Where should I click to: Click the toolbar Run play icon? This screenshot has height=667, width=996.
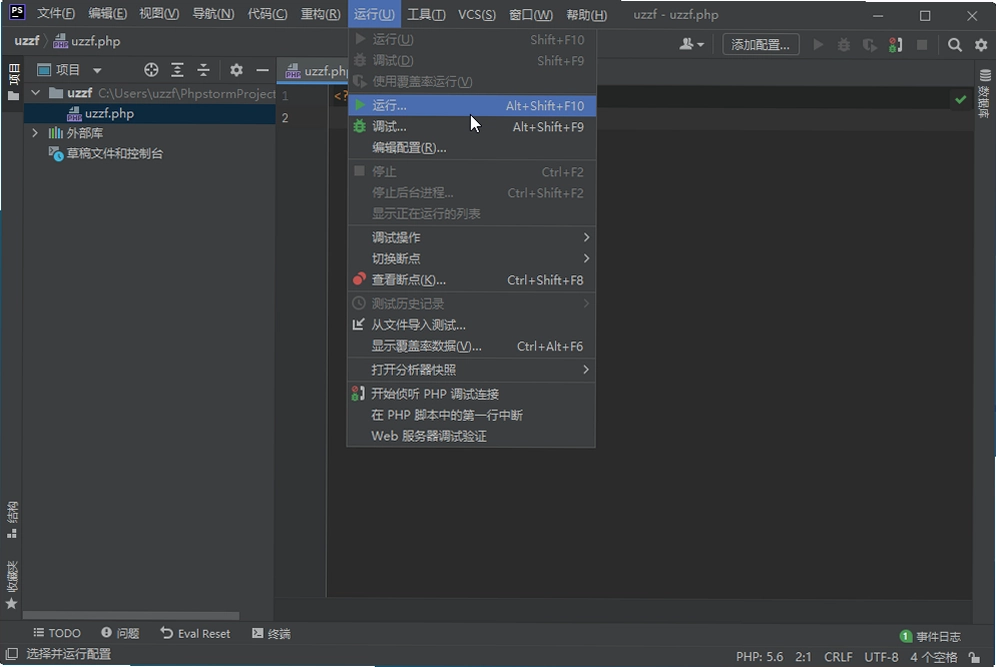click(x=818, y=44)
